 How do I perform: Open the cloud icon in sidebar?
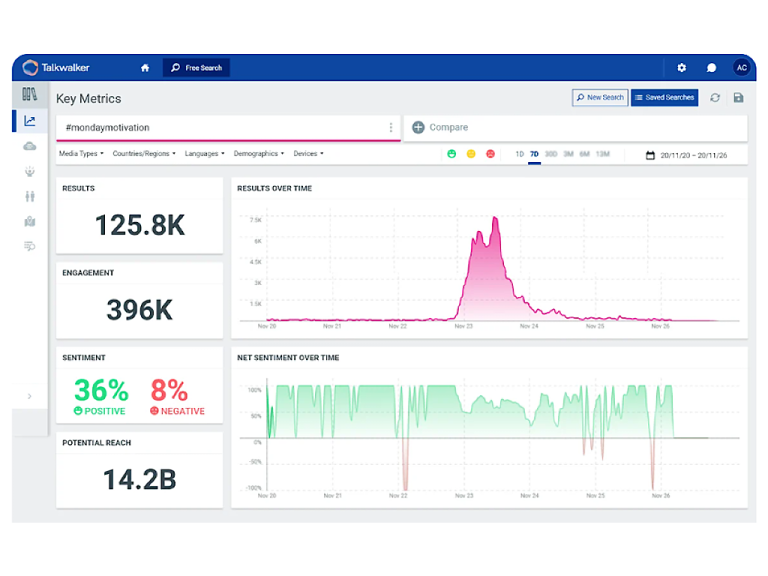click(x=30, y=146)
